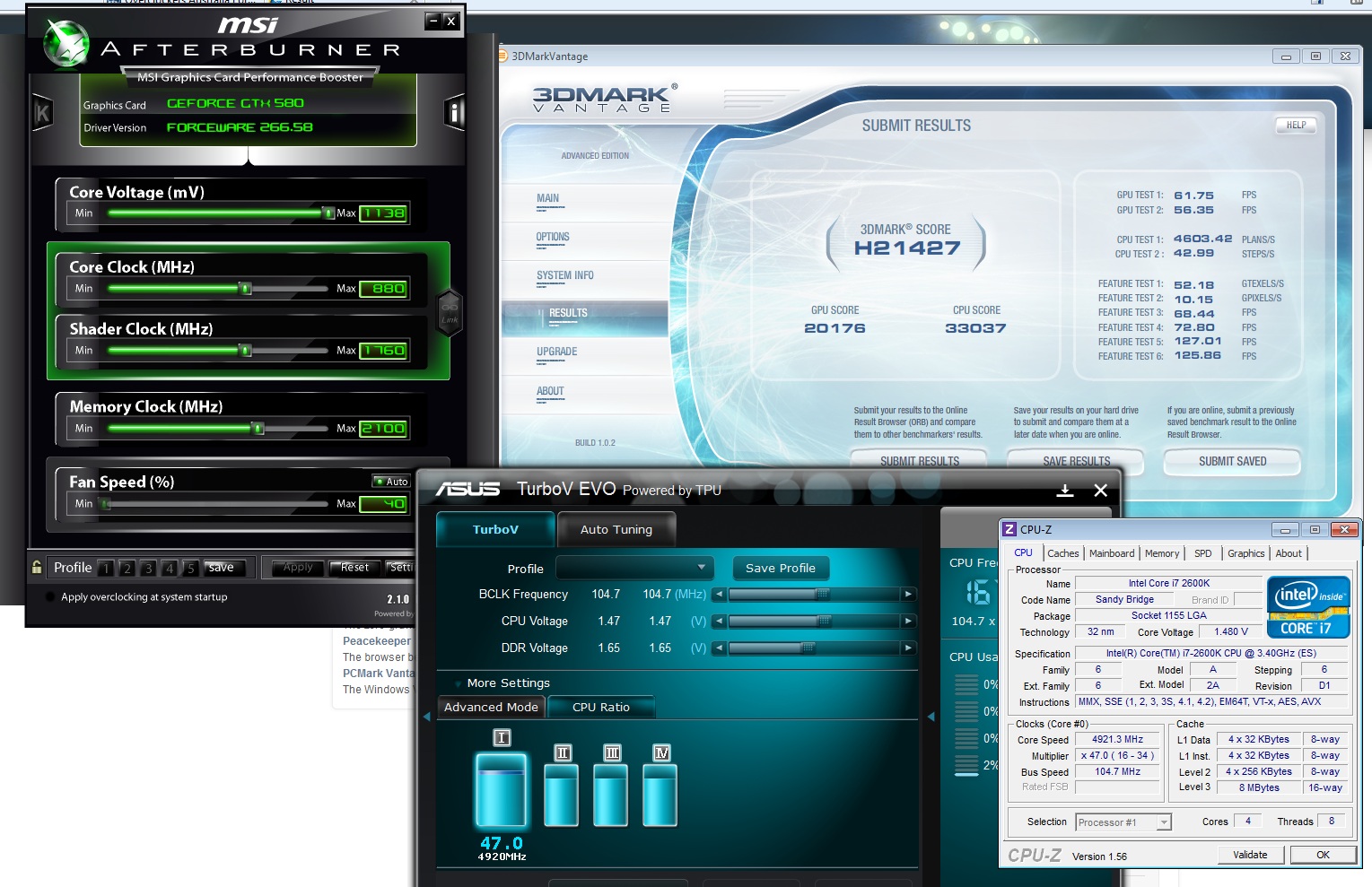The width and height of the screenshot is (1372, 887).
Task: Open OPTIONS section in 3DMark Vantage
Action: (x=553, y=237)
